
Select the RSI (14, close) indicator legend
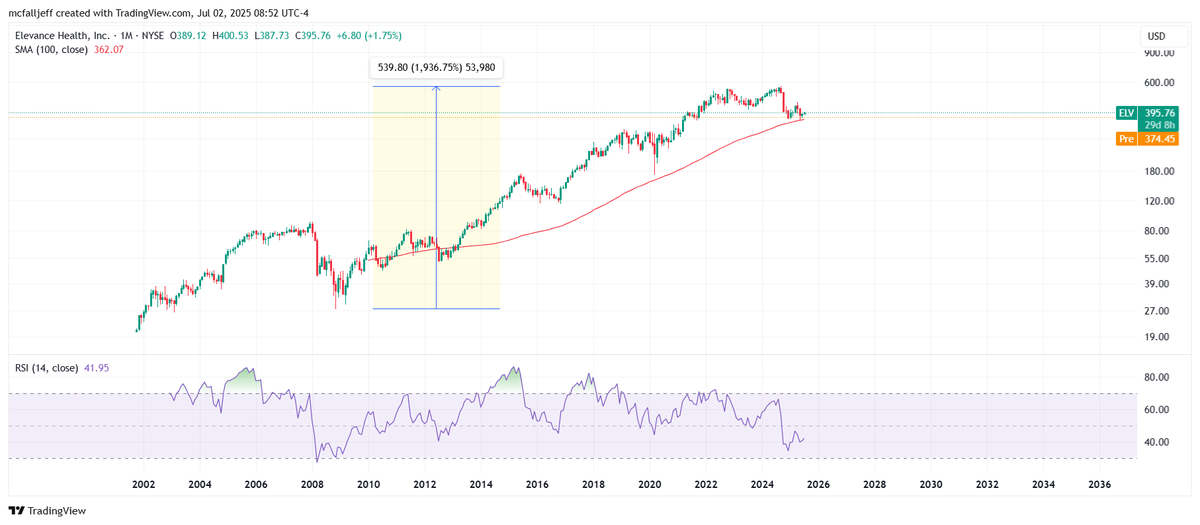tap(46, 368)
